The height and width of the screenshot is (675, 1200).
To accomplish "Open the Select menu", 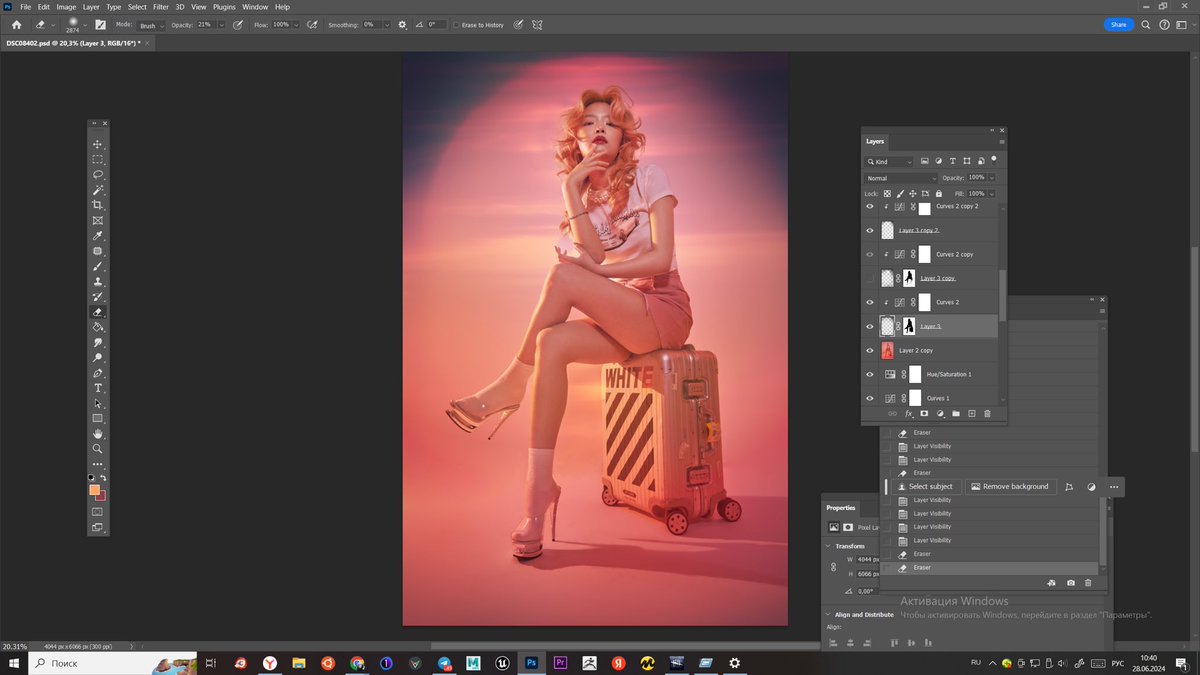I will click(x=137, y=7).
